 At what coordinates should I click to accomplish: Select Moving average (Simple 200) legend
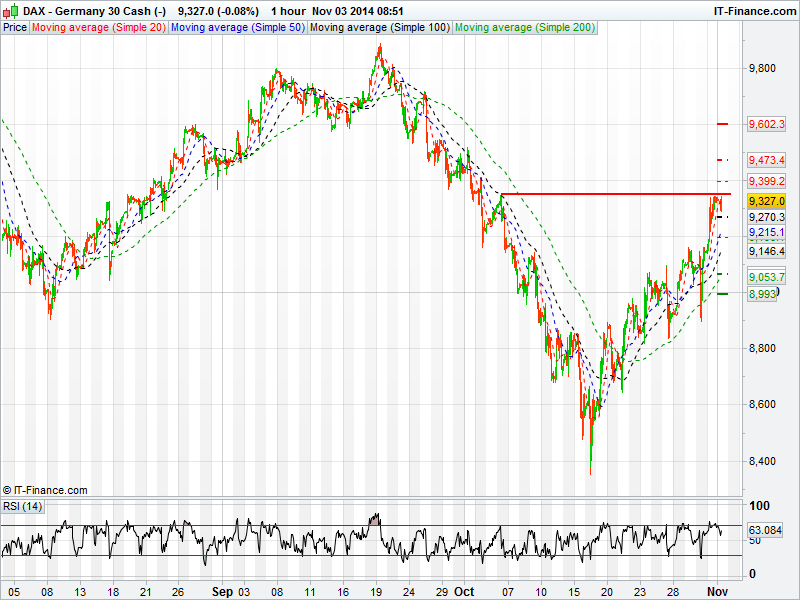524,28
